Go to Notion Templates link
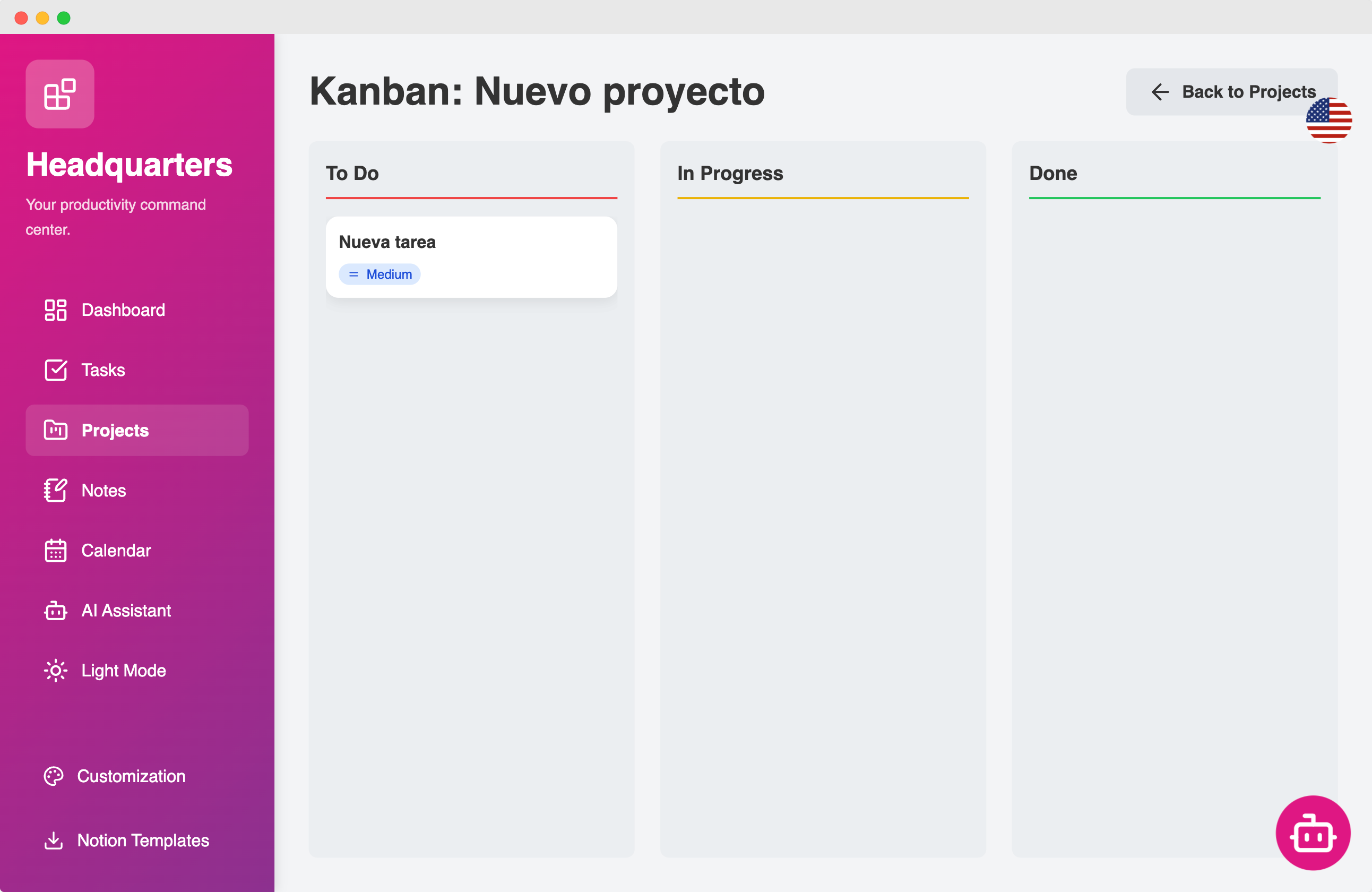1372x892 pixels. click(x=143, y=840)
